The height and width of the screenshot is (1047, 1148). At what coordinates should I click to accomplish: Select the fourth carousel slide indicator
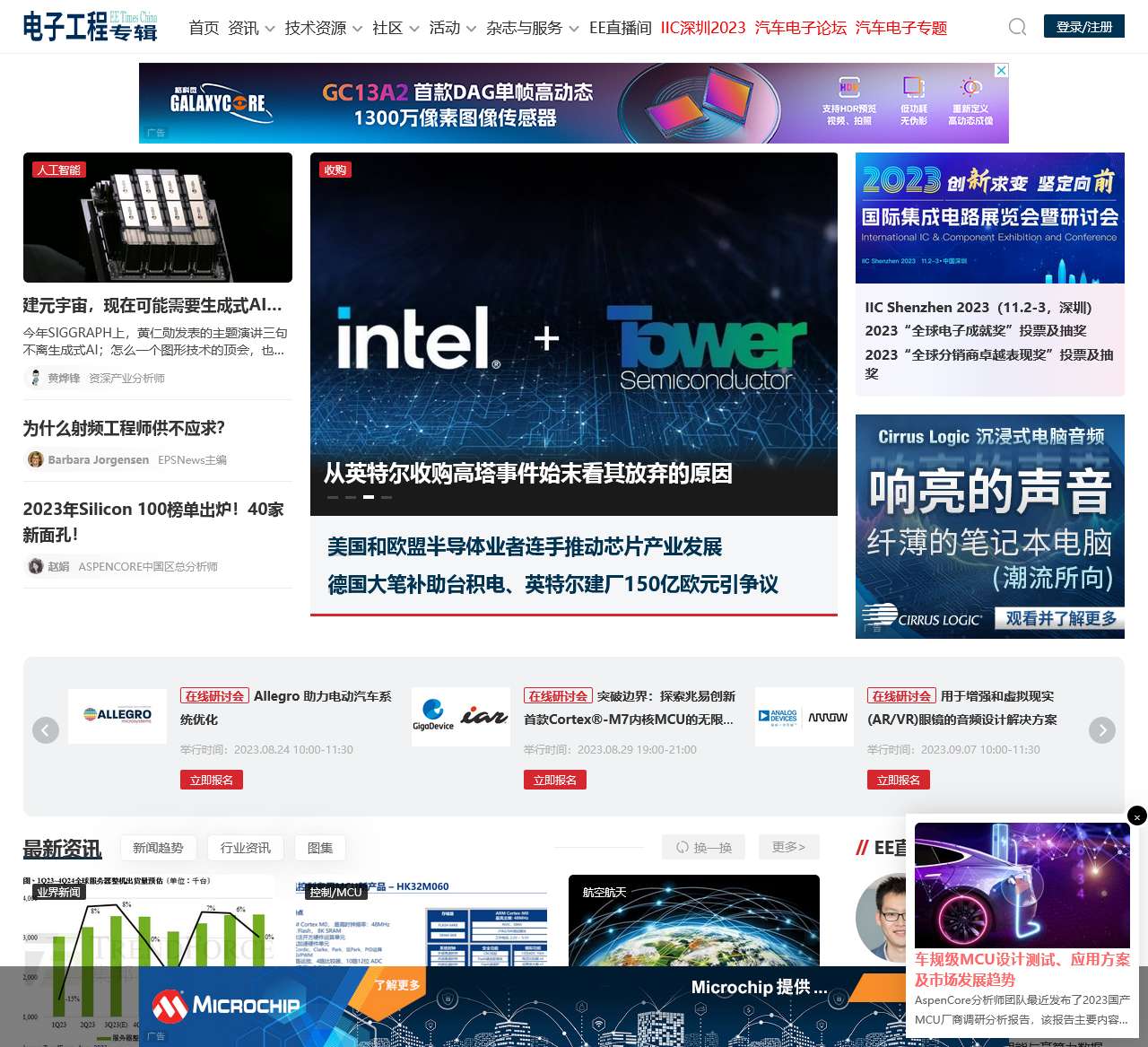tap(387, 496)
